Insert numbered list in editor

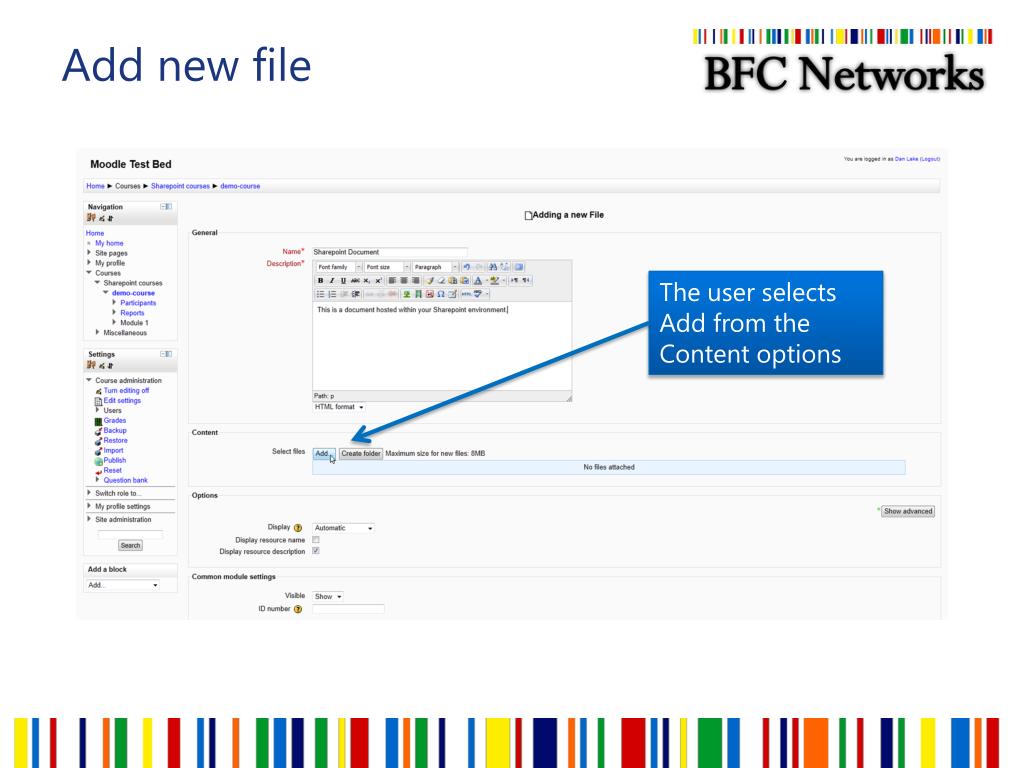332,294
